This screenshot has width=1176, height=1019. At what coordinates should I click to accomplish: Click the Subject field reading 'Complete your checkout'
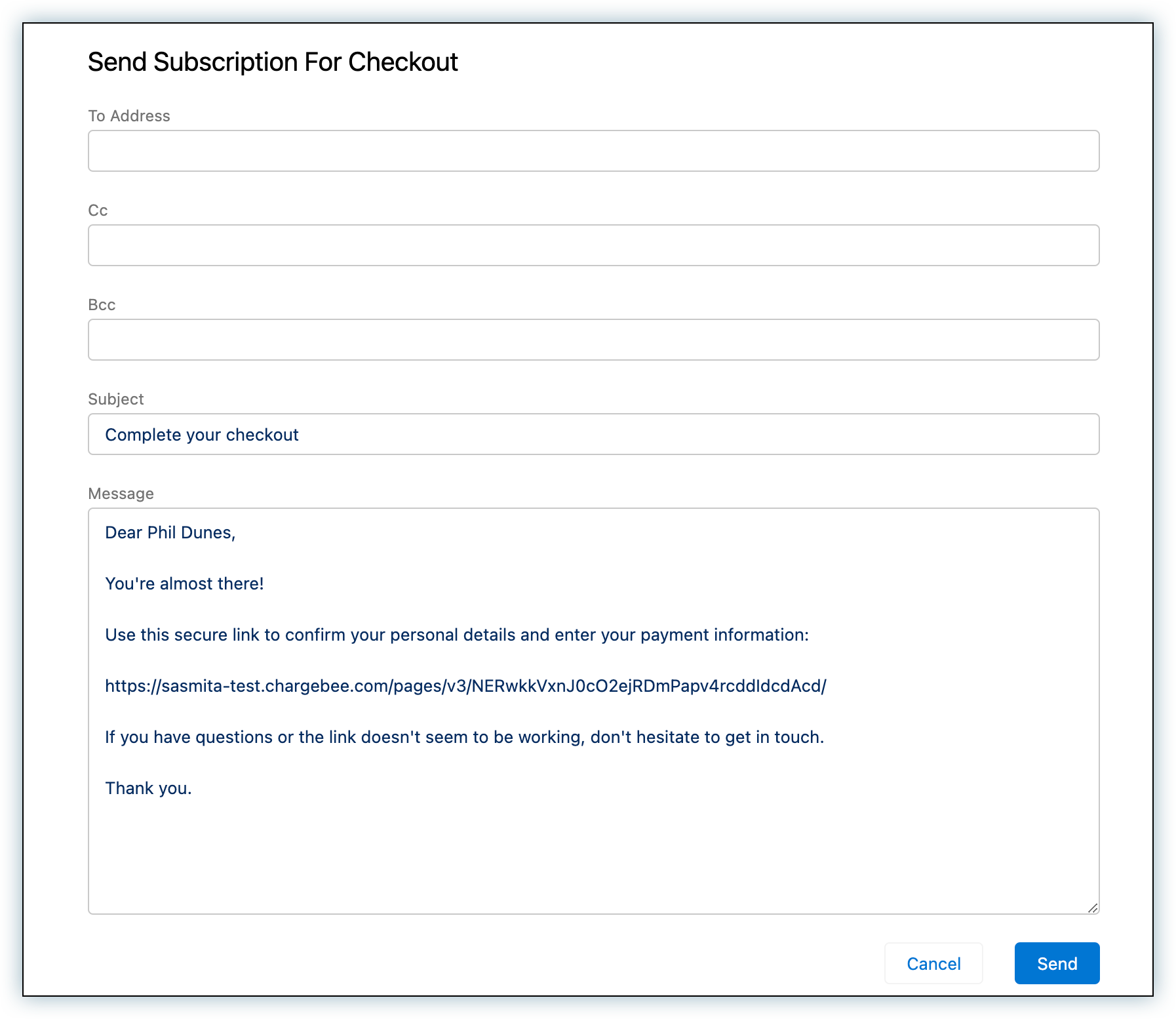[593, 434]
